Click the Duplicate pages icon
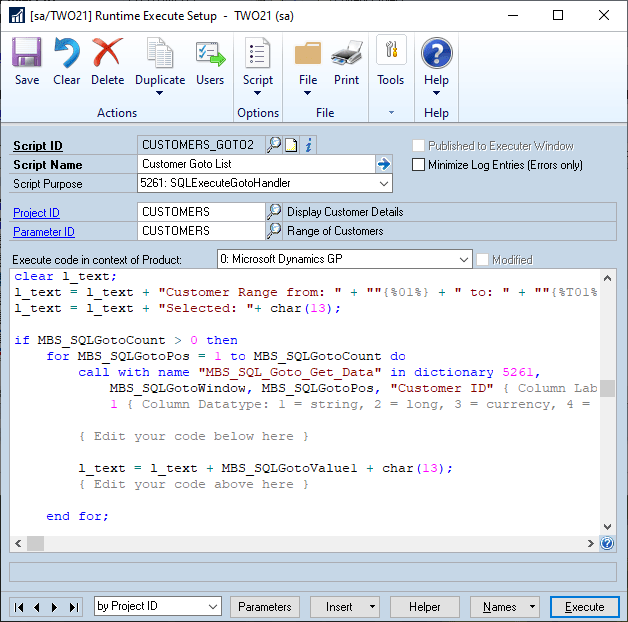628x622 pixels. [x=160, y=52]
